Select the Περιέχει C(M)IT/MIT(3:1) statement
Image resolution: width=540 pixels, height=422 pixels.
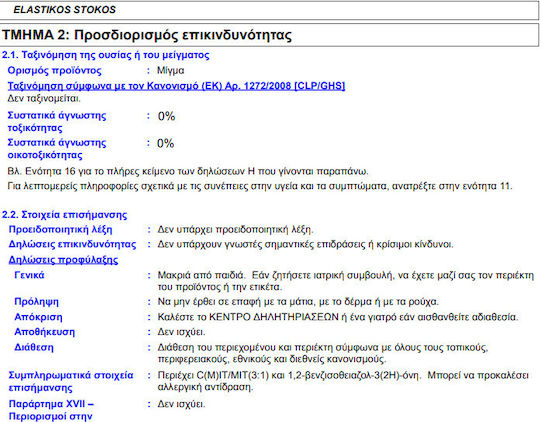pyautogui.click(x=343, y=381)
